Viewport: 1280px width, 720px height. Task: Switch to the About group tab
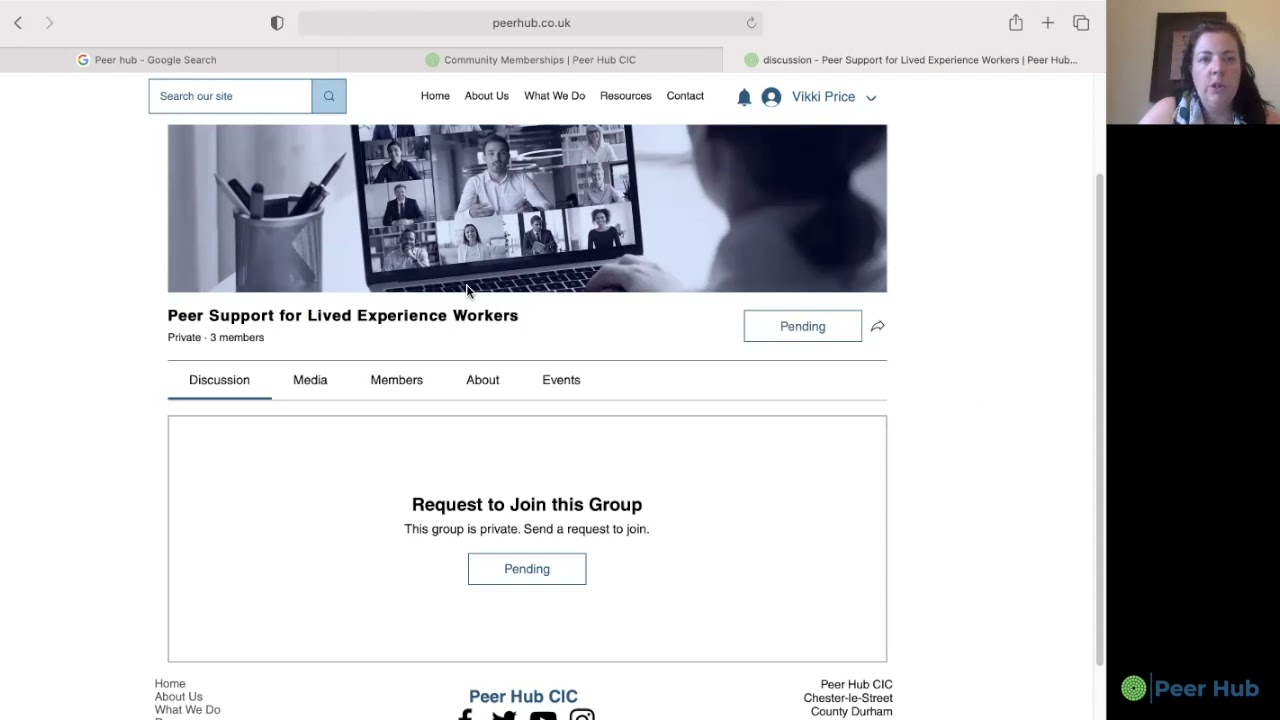(482, 380)
